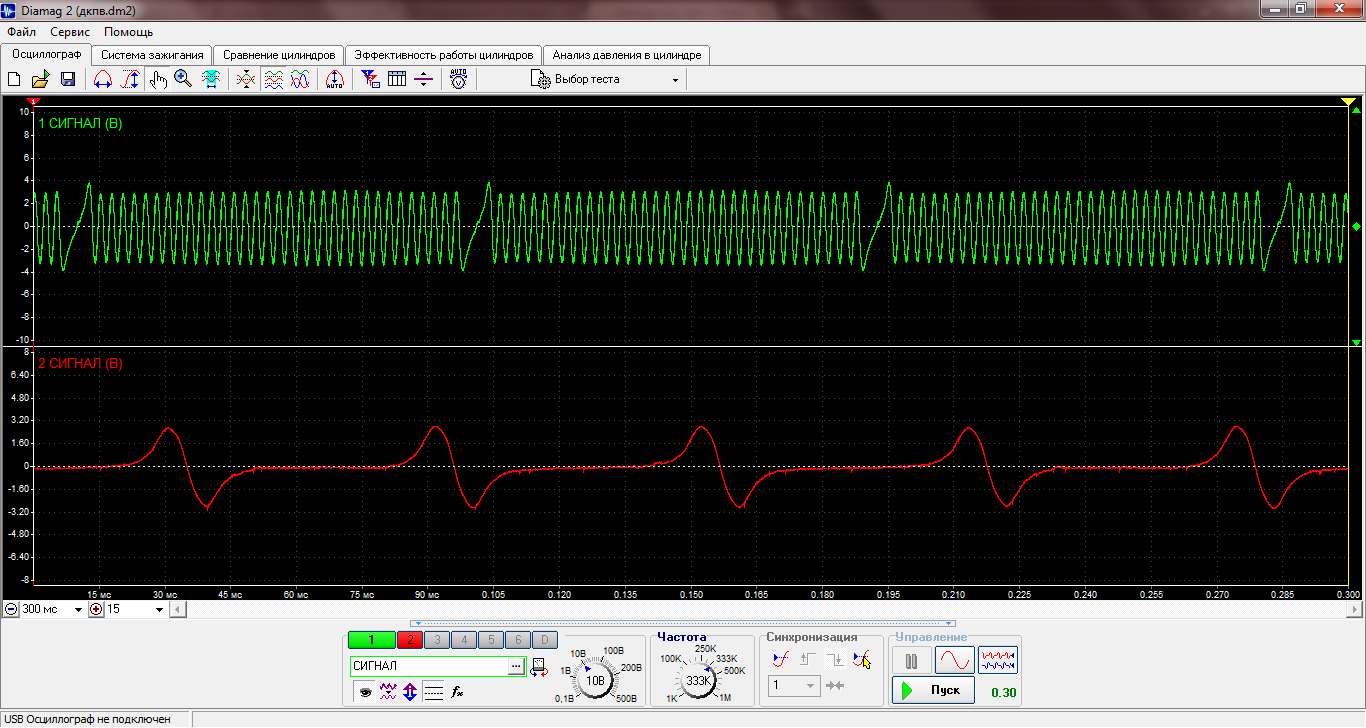1366x728 pixels.
Task: Click the AUTO voltmeter toolbar icon
Action: click(x=458, y=80)
